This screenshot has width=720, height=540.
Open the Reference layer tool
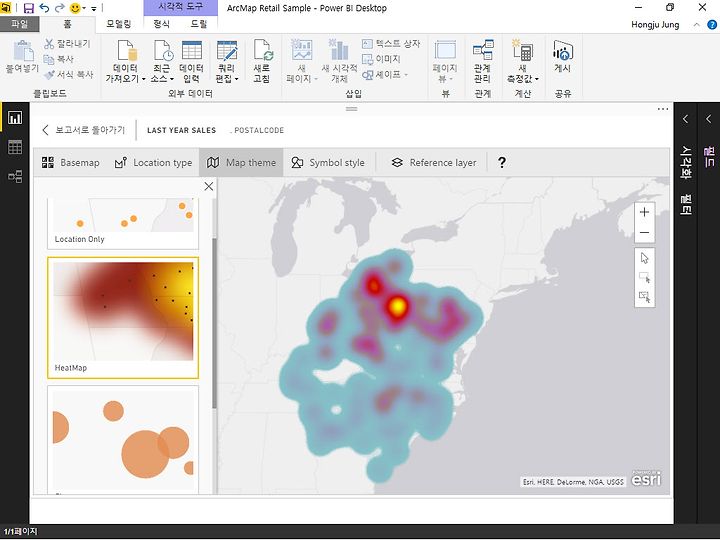pos(434,163)
